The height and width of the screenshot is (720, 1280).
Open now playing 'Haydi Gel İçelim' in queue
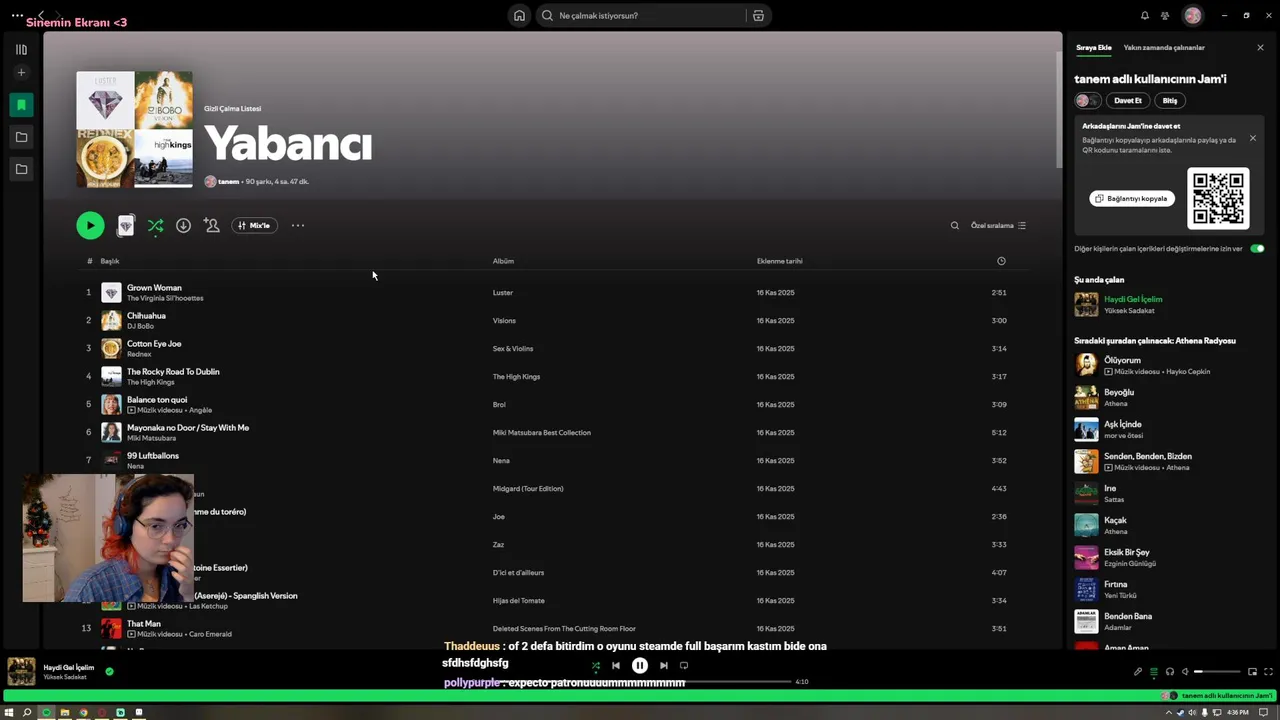[x=1133, y=299]
